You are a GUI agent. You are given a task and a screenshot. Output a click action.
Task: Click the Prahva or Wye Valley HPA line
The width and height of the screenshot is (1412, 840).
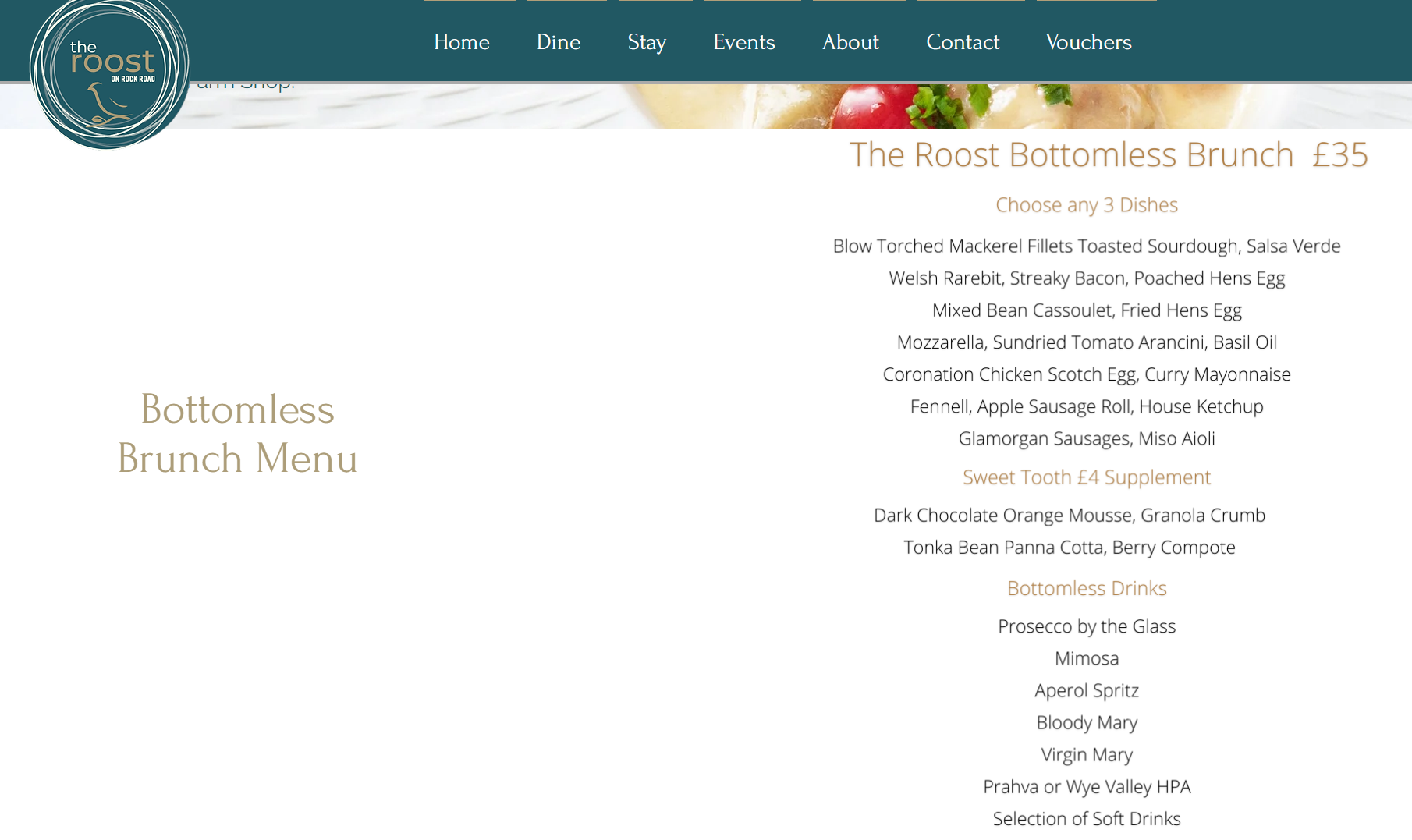click(x=1086, y=786)
